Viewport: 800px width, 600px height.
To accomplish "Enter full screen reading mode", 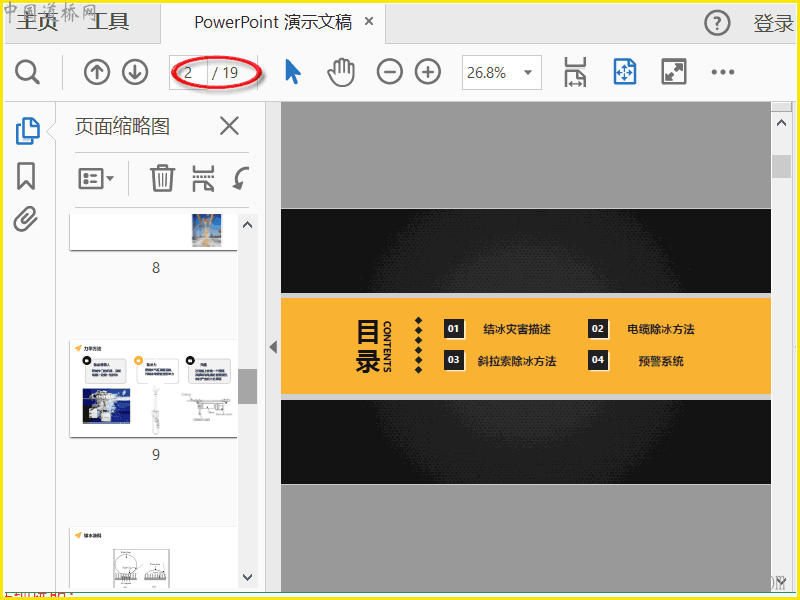I will 674,72.
